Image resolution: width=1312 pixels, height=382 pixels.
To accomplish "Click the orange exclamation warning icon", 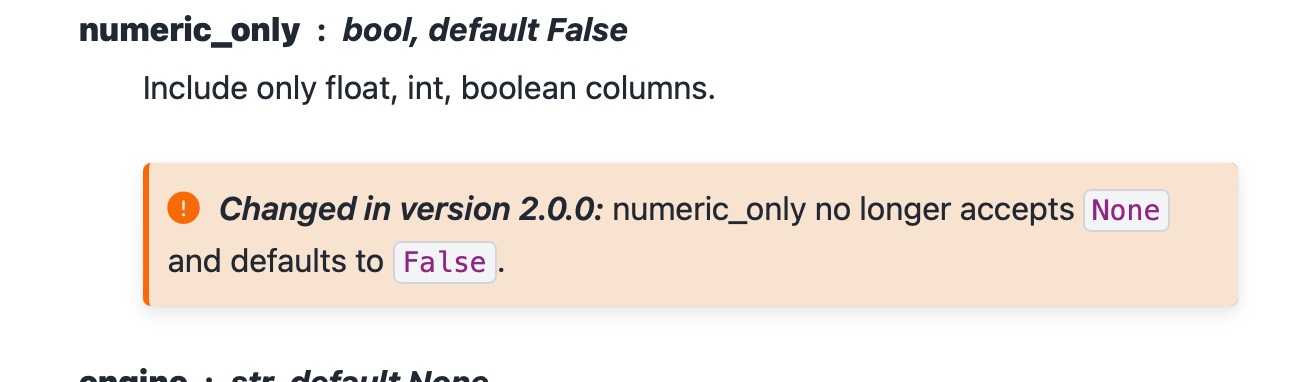I will (184, 209).
